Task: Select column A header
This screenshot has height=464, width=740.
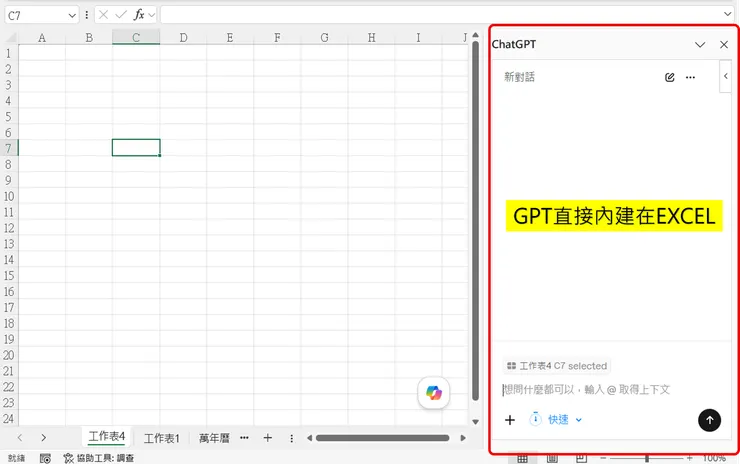Action: click(42, 37)
